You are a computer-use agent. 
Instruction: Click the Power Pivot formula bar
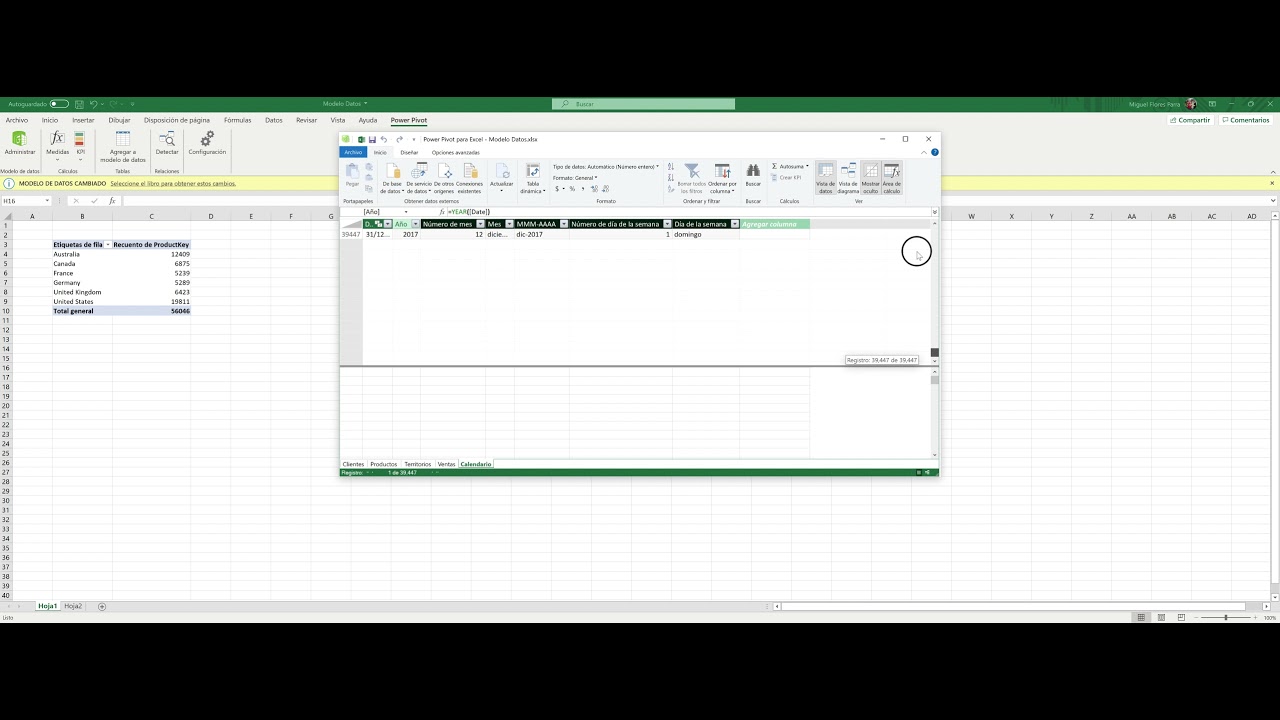click(690, 212)
